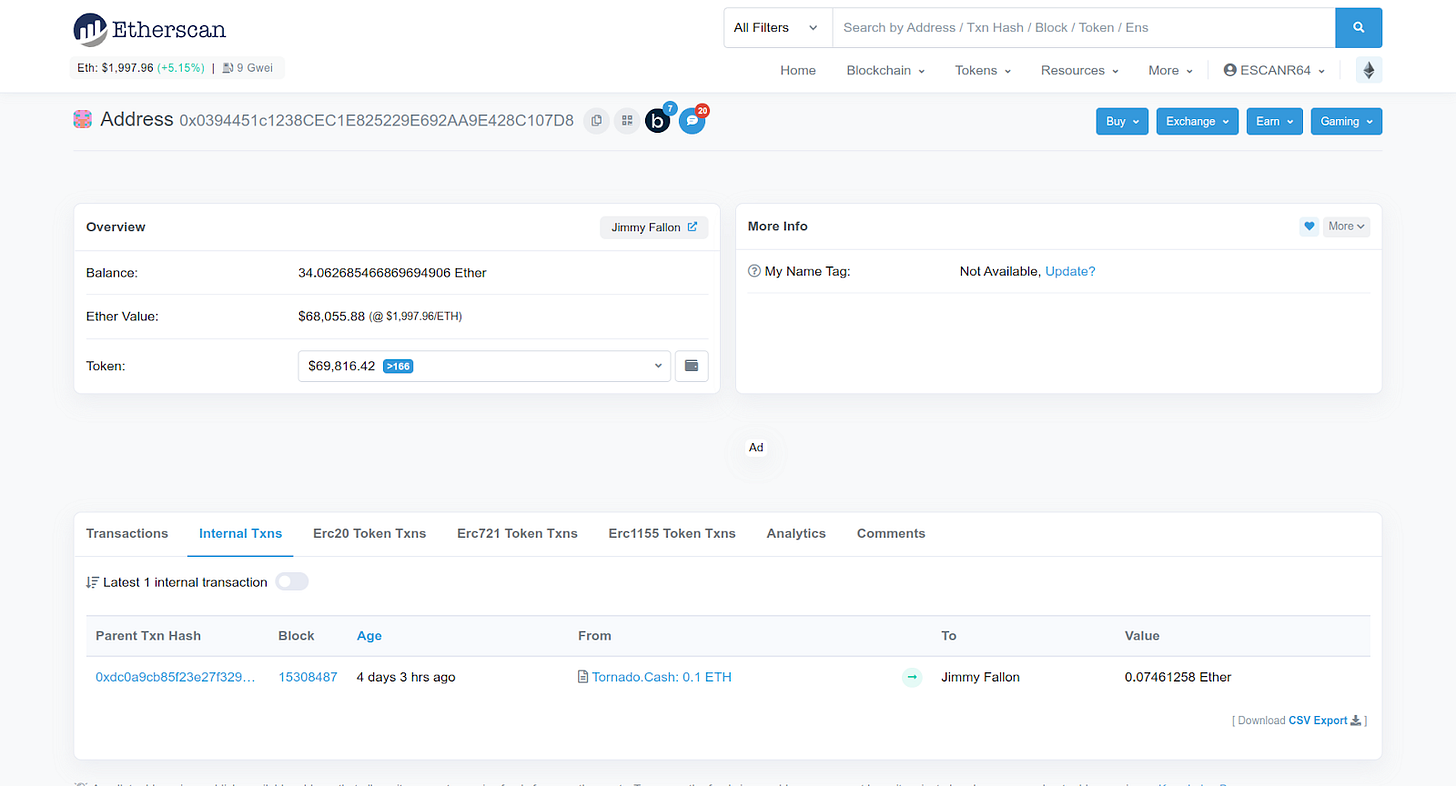
Task: Open the Erc1155 Token Txns tab
Action: (672, 534)
